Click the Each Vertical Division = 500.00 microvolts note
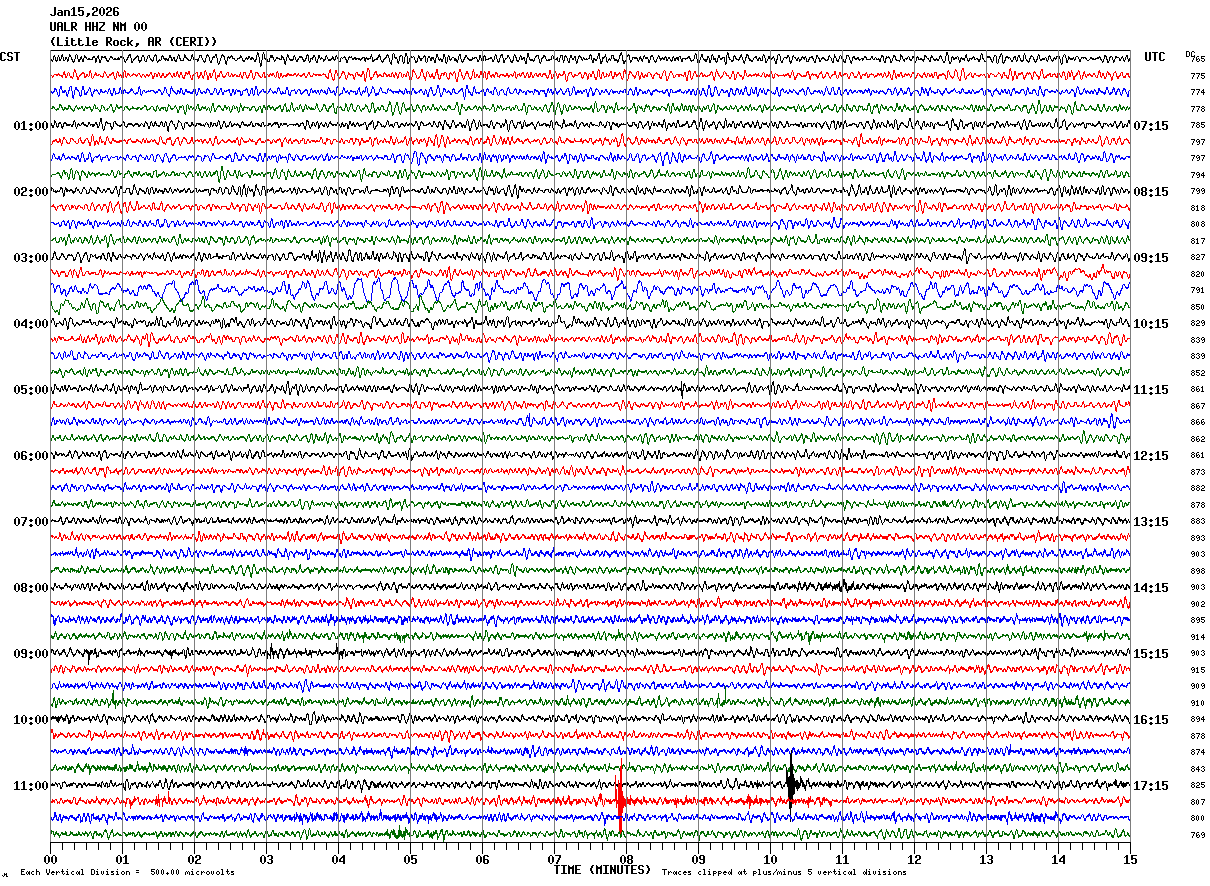The width and height of the screenshot is (1210, 886). [x=127, y=873]
